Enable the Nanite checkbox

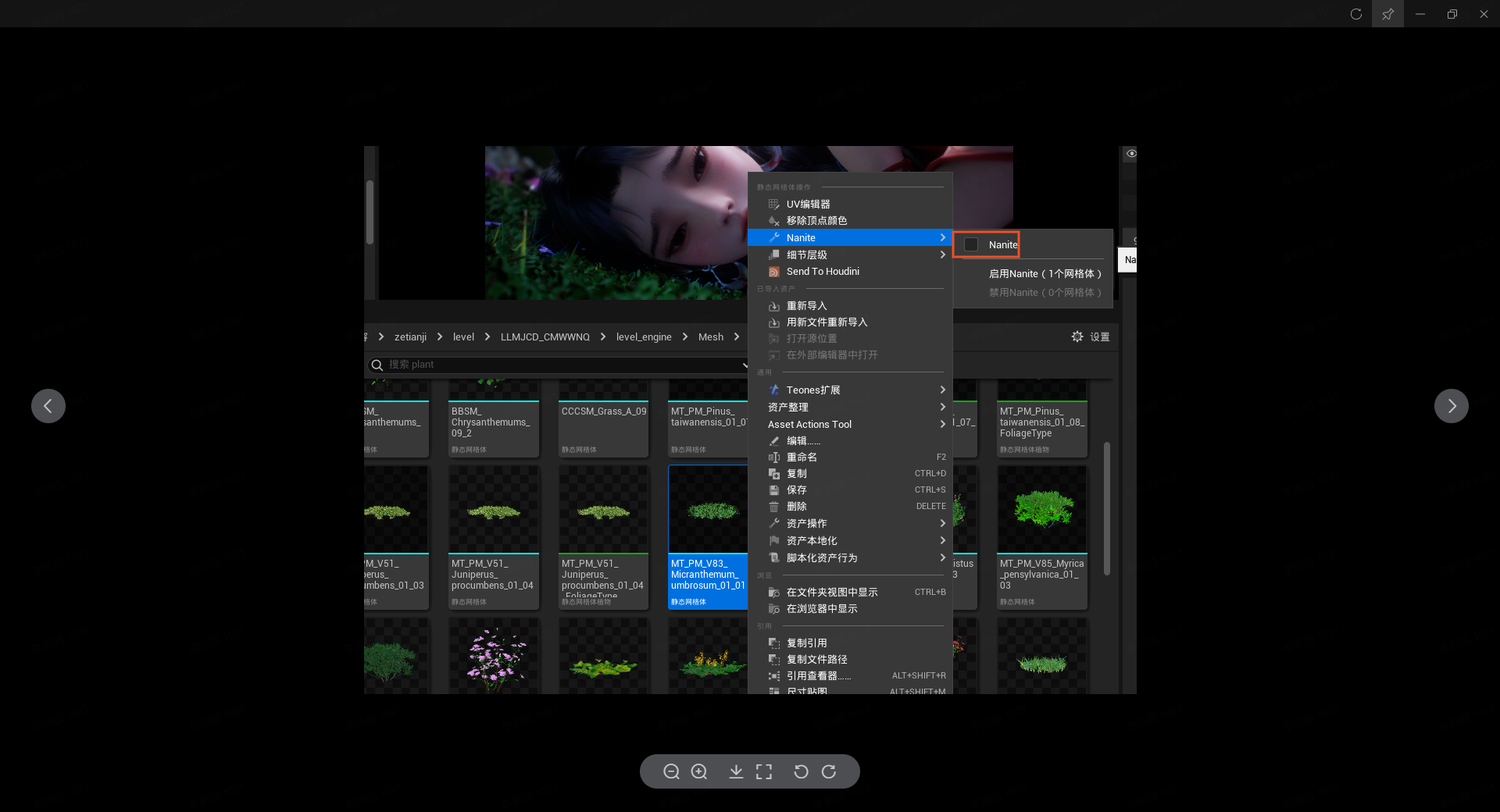click(971, 245)
